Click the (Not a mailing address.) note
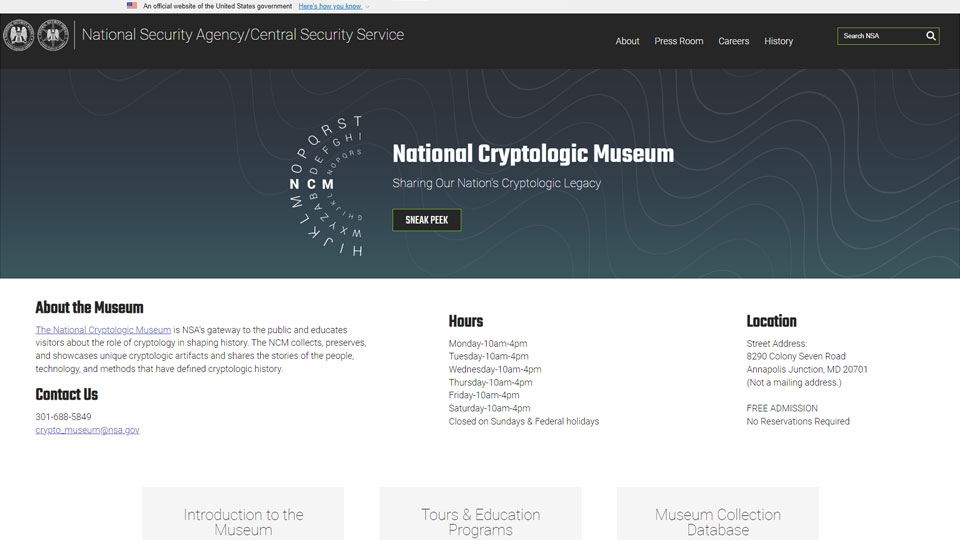This screenshot has height=540, width=960. [x=794, y=383]
